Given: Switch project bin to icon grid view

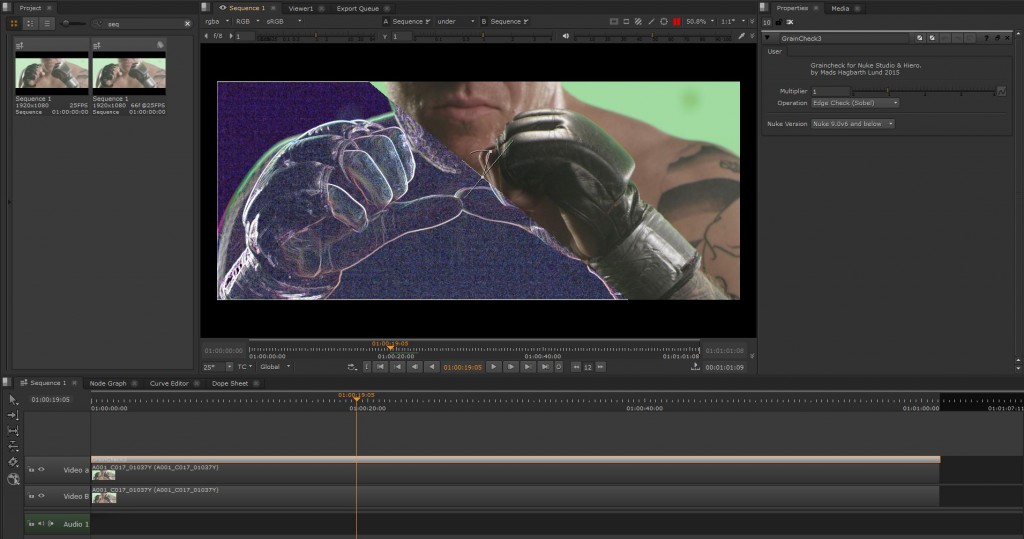Looking at the screenshot, I should click(14, 22).
